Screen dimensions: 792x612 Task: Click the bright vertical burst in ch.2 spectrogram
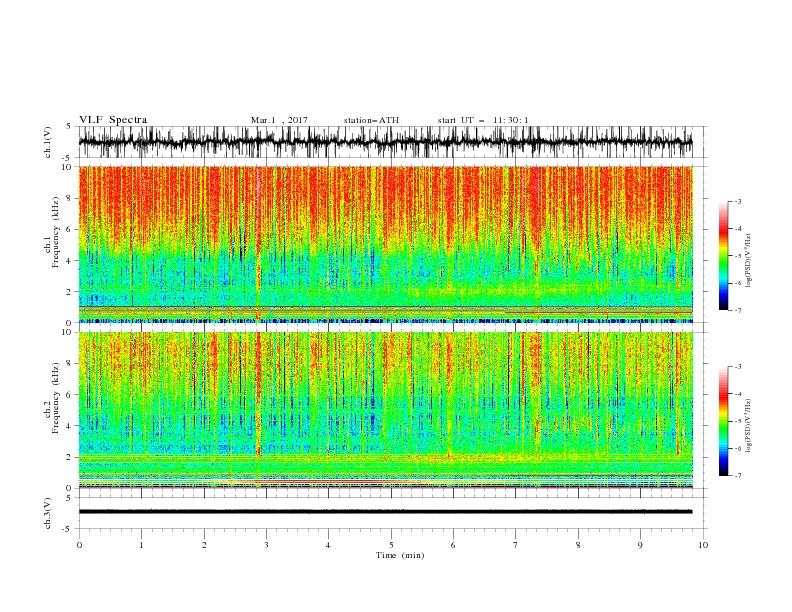tap(259, 394)
